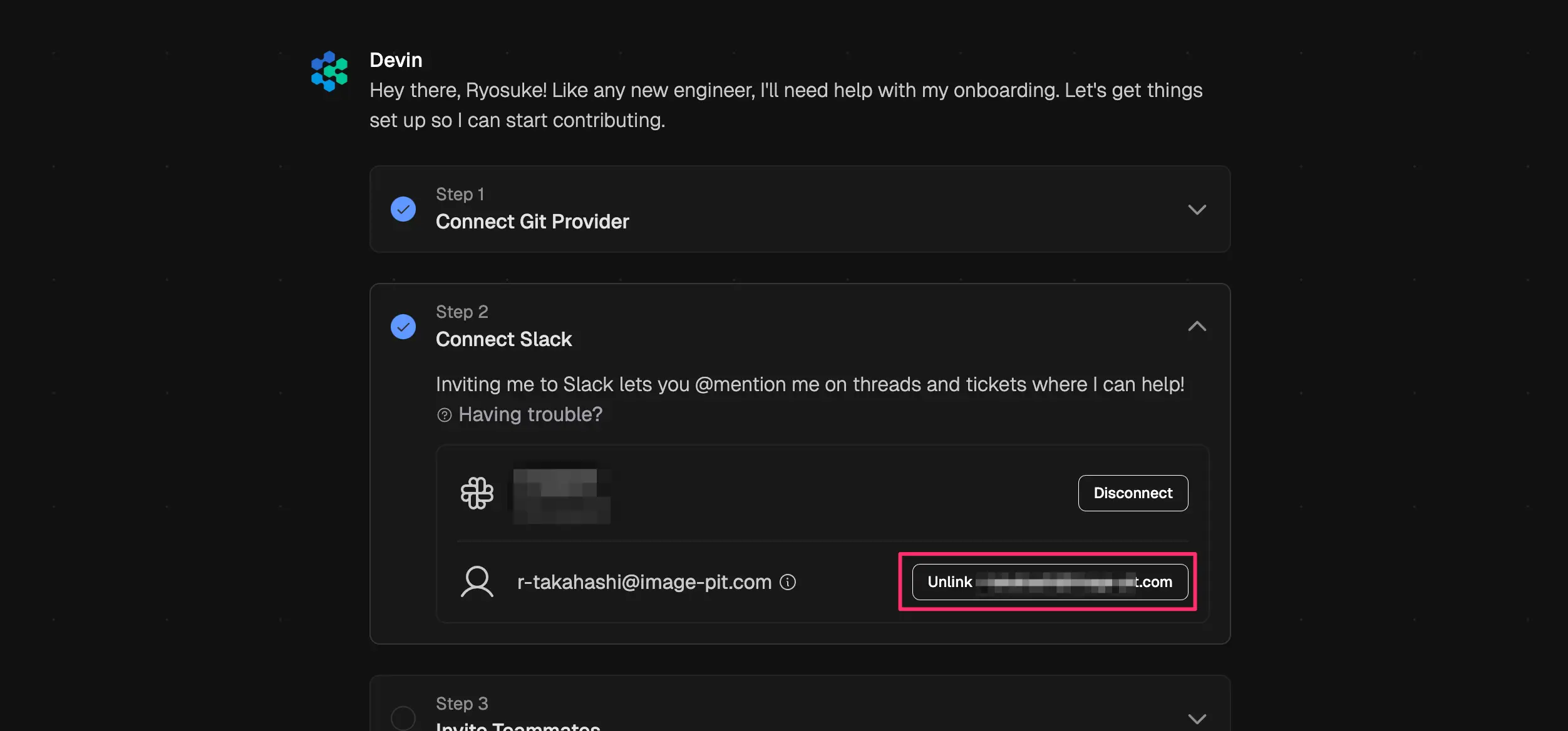The height and width of the screenshot is (731, 1568).
Task: Click the Step 3 empty circle indicator
Action: point(403,717)
